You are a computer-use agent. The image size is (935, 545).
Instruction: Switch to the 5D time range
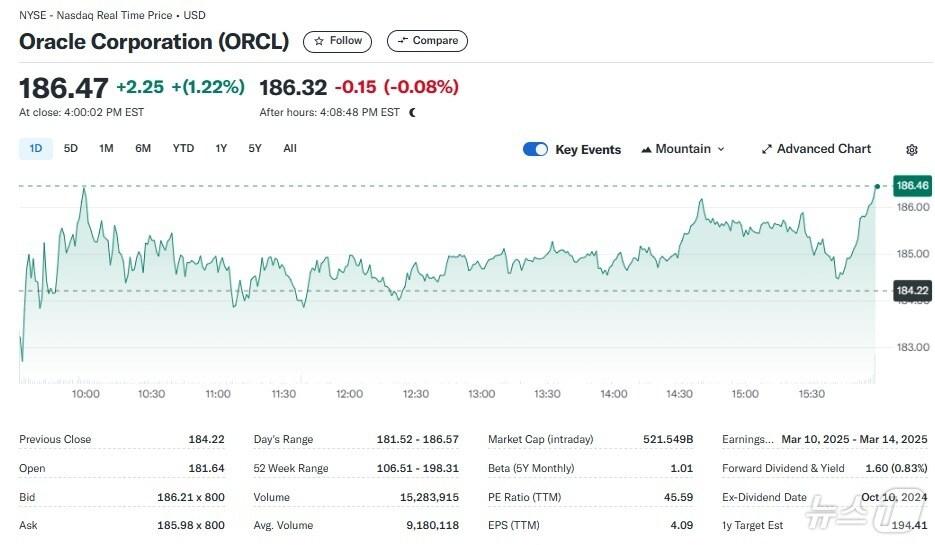coord(71,148)
